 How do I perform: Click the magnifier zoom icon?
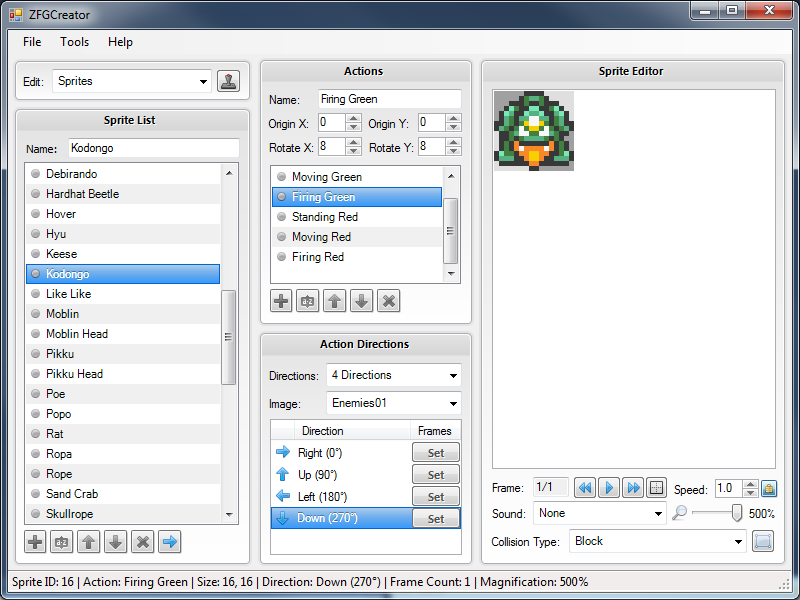pos(679,513)
